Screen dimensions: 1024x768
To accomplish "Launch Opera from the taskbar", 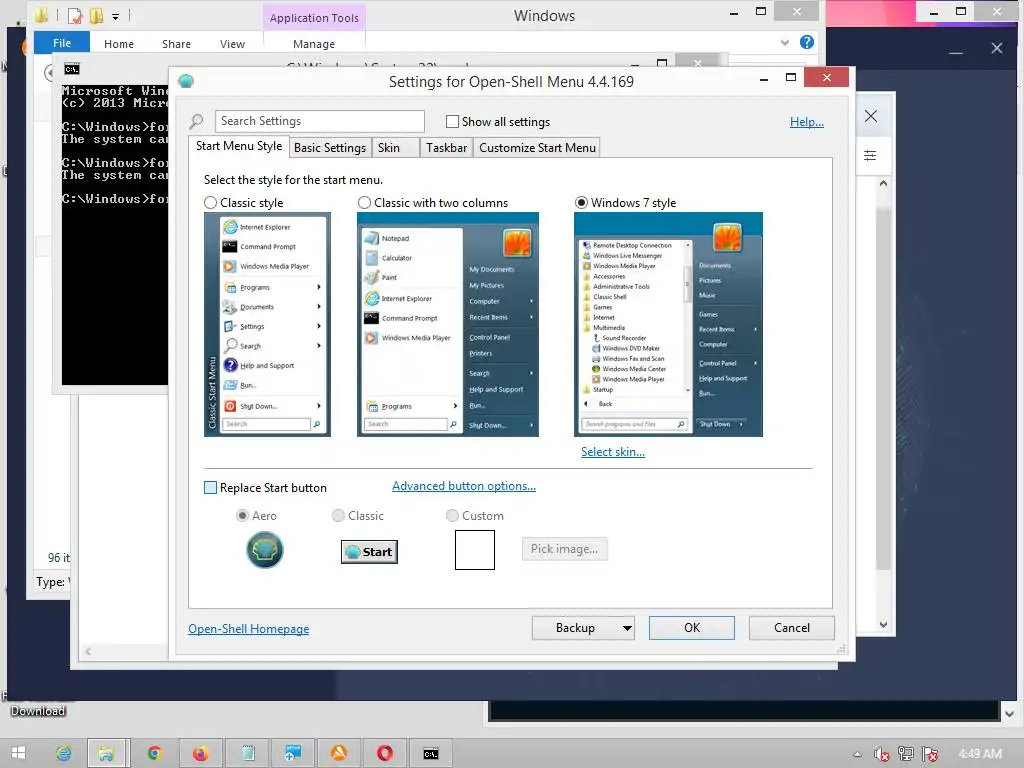I will (385, 753).
